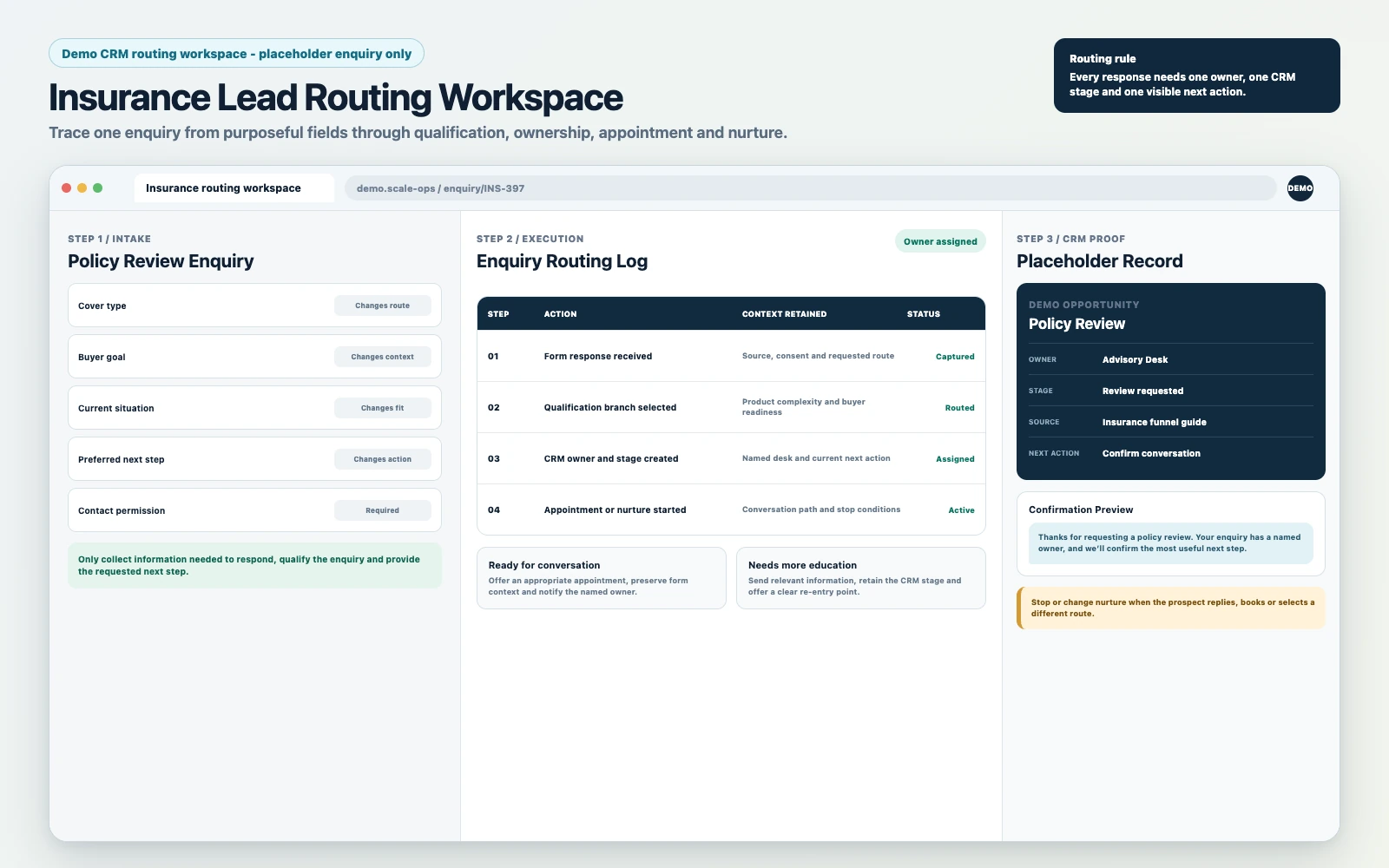Viewport: 1389px width, 868px height.
Task: Click the Assigned status
Action: 955,459
